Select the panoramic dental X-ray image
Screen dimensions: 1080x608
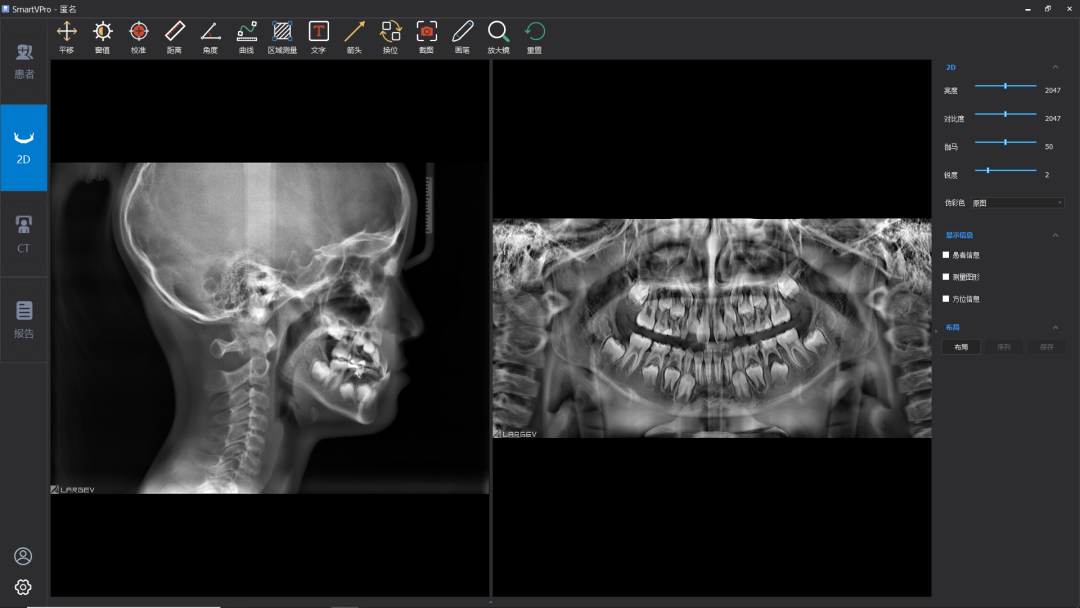click(x=712, y=328)
